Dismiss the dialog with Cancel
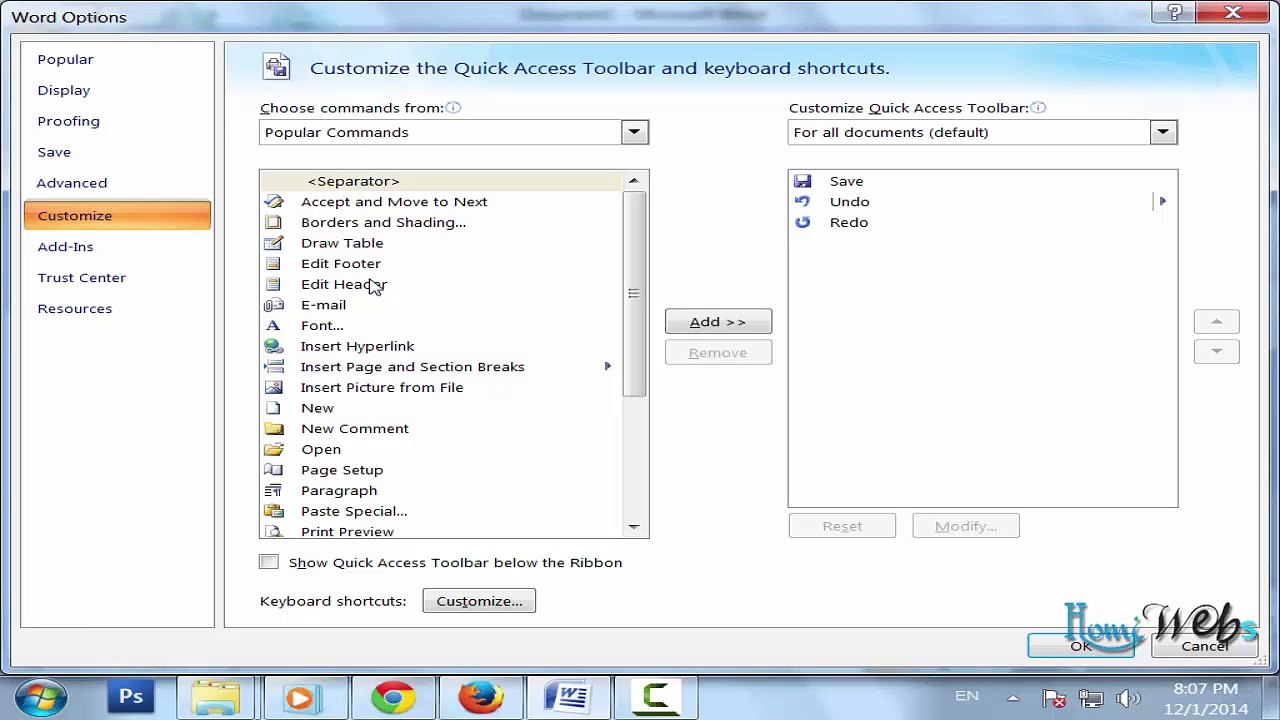 1204,646
